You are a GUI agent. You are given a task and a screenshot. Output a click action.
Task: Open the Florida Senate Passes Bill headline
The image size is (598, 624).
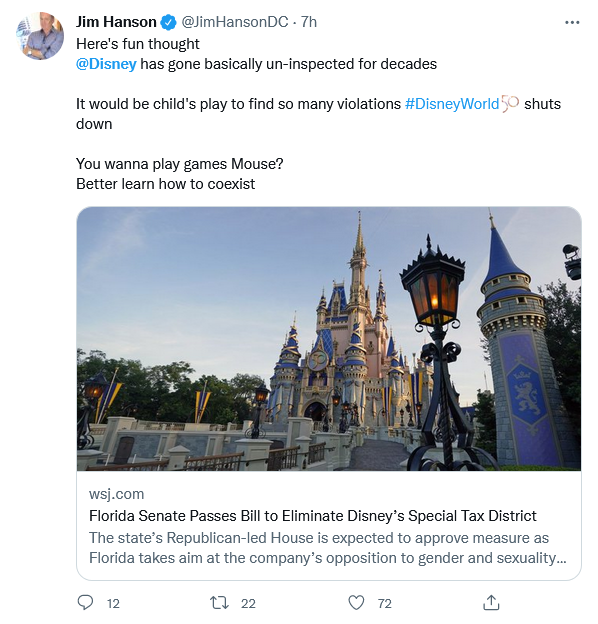pyautogui.click(x=313, y=516)
